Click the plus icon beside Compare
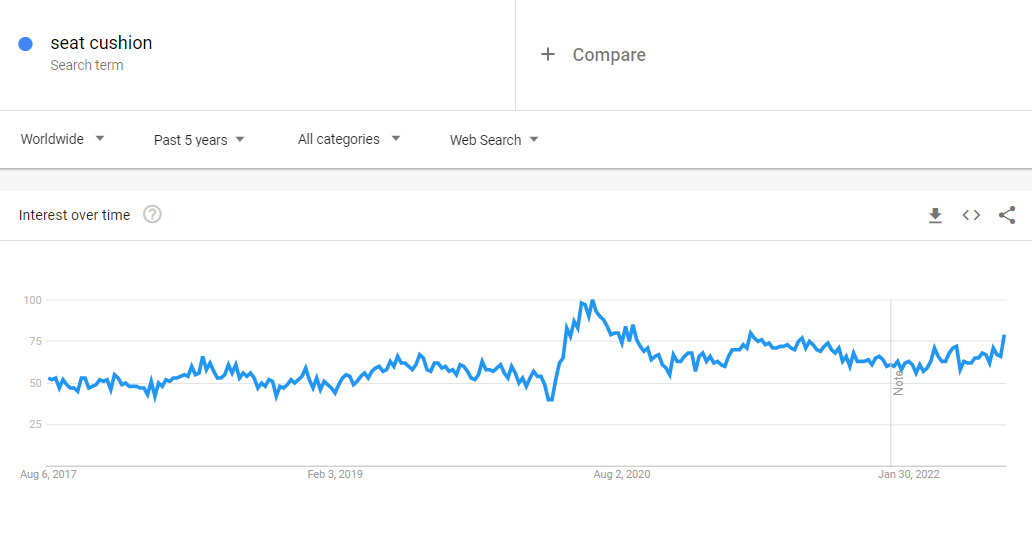The width and height of the screenshot is (1032, 541). 547,55
